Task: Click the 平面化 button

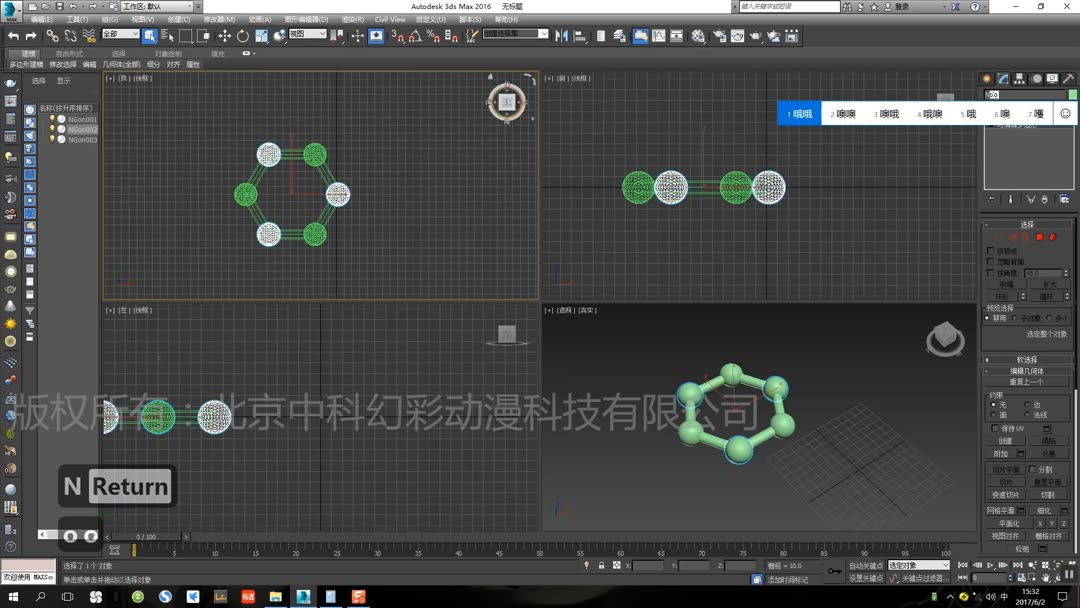Action: (x=1009, y=523)
